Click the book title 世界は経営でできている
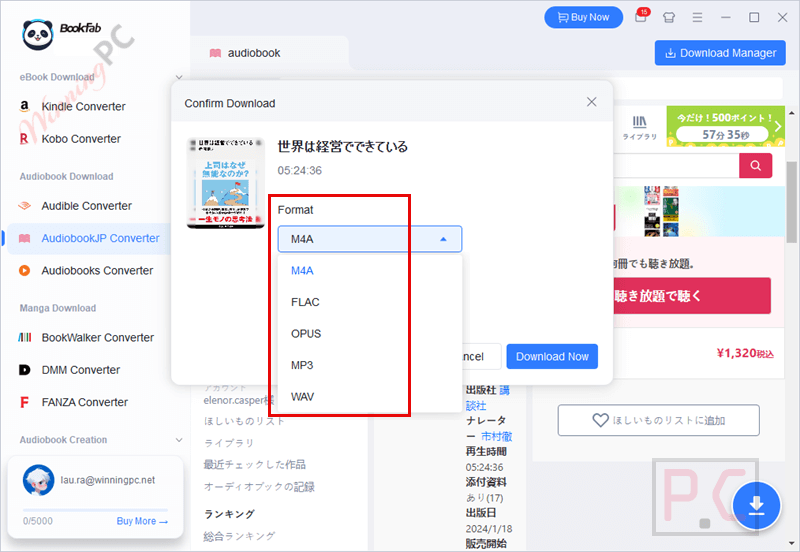This screenshot has height=552, width=800. [342, 147]
